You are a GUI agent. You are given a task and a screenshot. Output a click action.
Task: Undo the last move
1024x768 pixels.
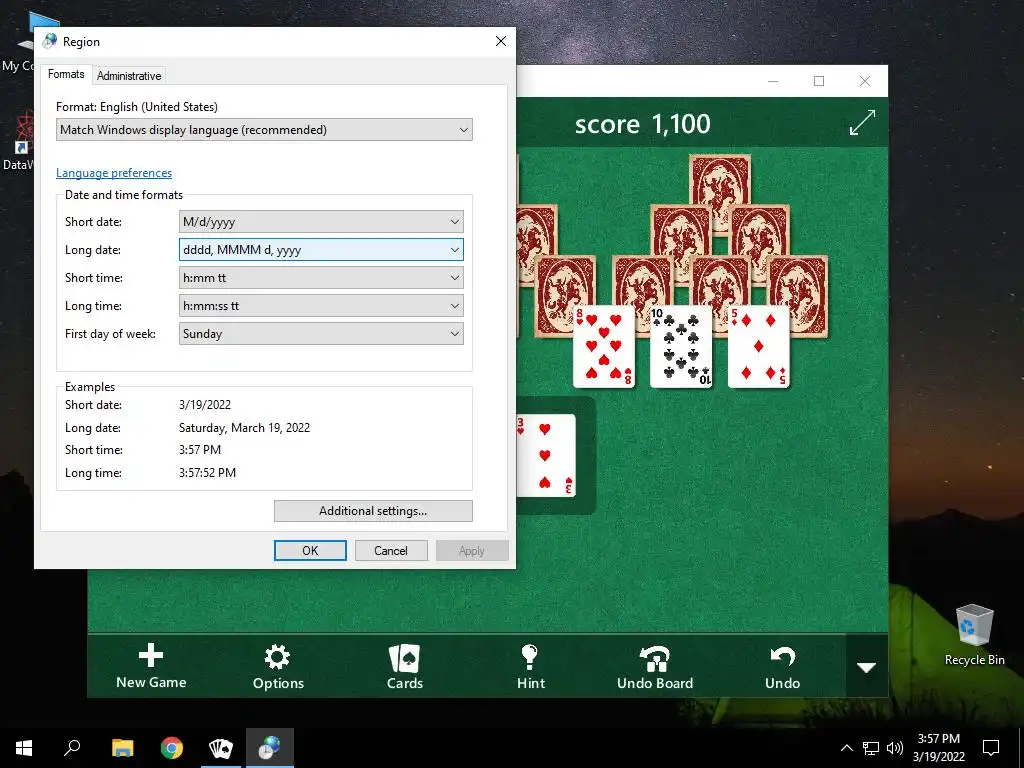point(782,666)
